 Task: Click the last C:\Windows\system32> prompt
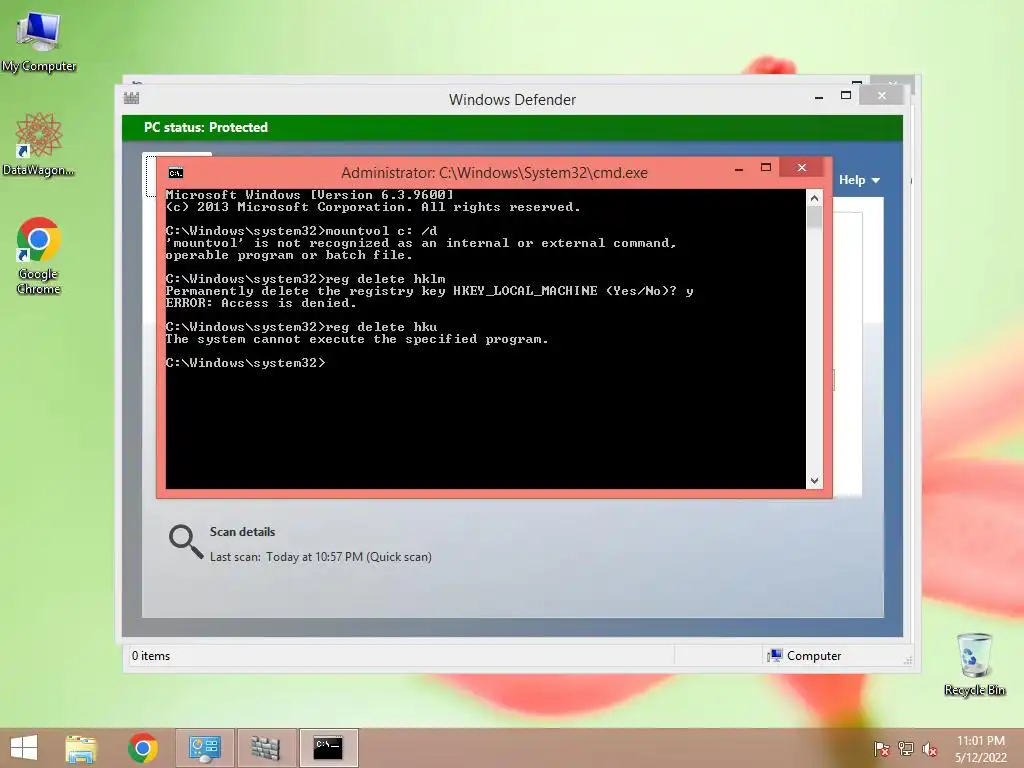246,362
